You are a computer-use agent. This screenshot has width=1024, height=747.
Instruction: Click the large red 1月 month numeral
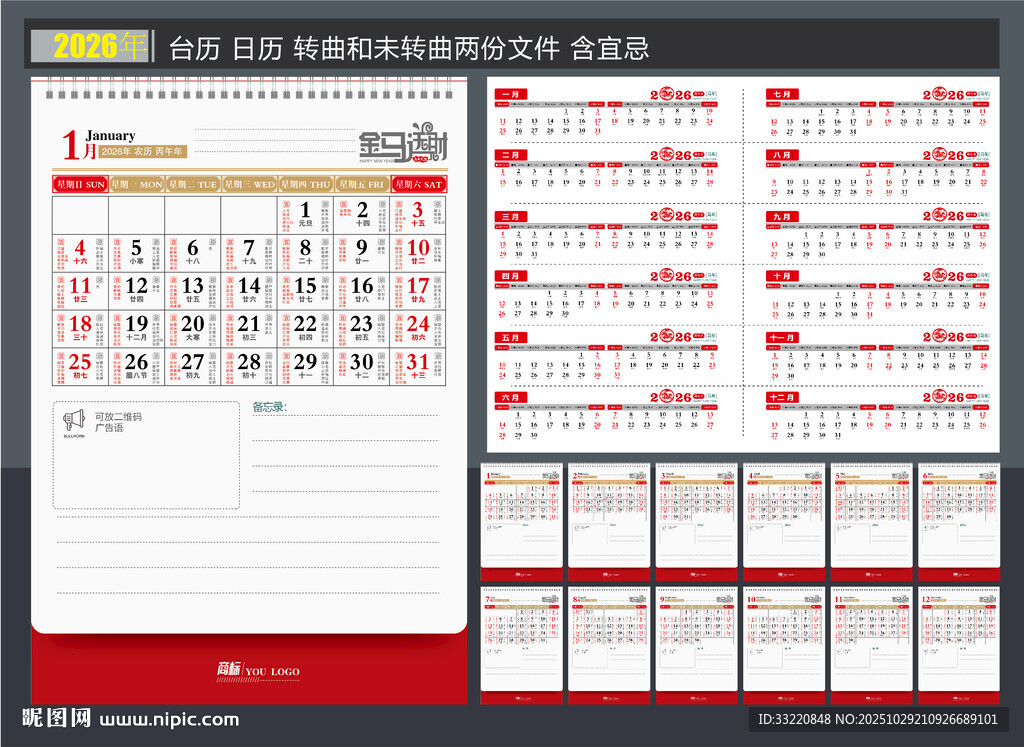coord(79,146)
